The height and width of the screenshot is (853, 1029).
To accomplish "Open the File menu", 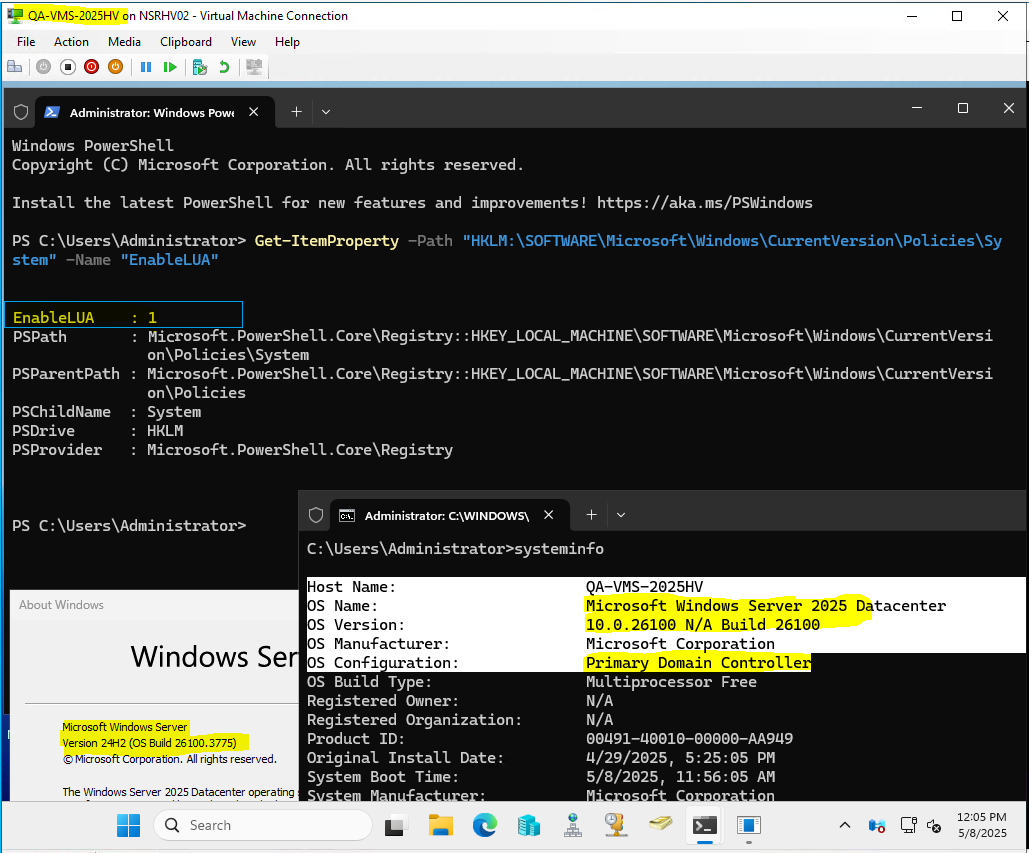I will click(26, 42).
